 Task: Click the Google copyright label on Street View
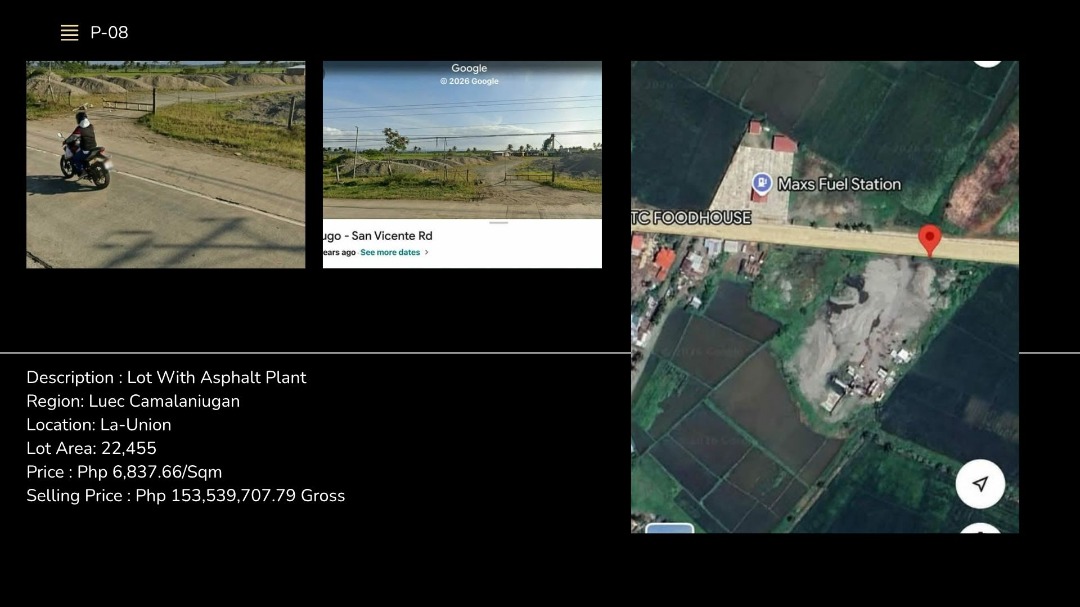(x=469, y=81)
